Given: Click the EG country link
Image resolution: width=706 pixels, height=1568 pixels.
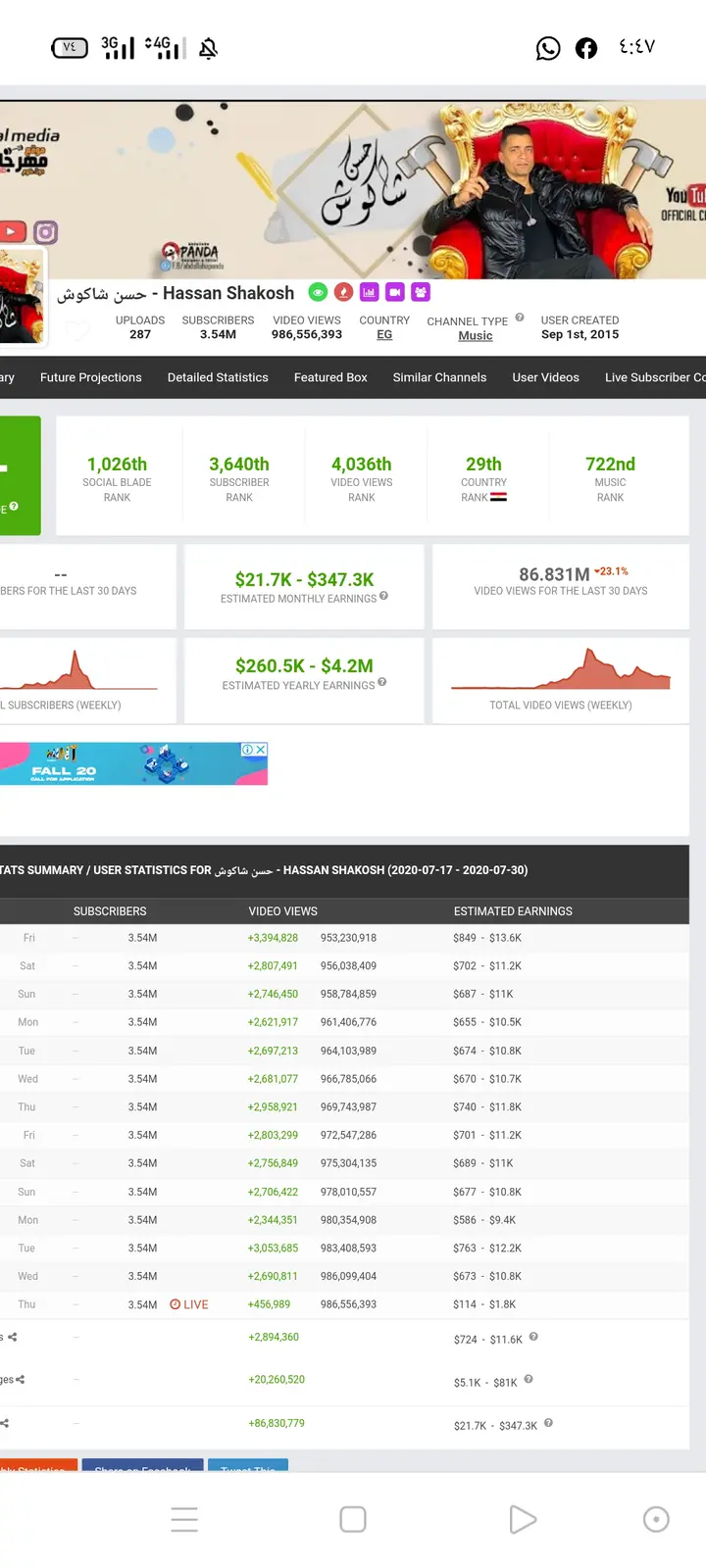Looking at the screenshot, I should click(384, 334).
